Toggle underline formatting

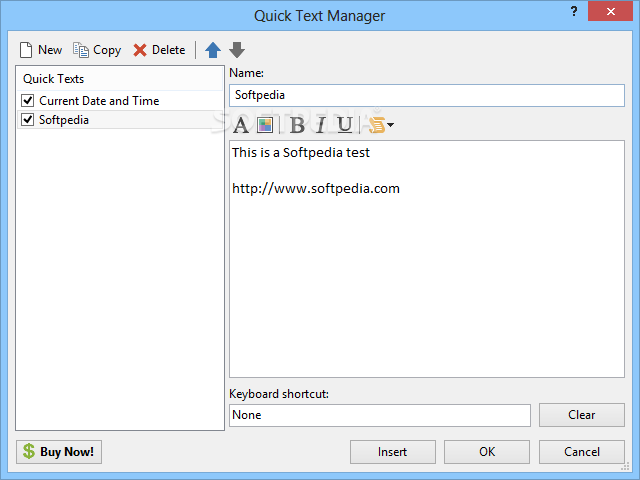coord(345,125)
